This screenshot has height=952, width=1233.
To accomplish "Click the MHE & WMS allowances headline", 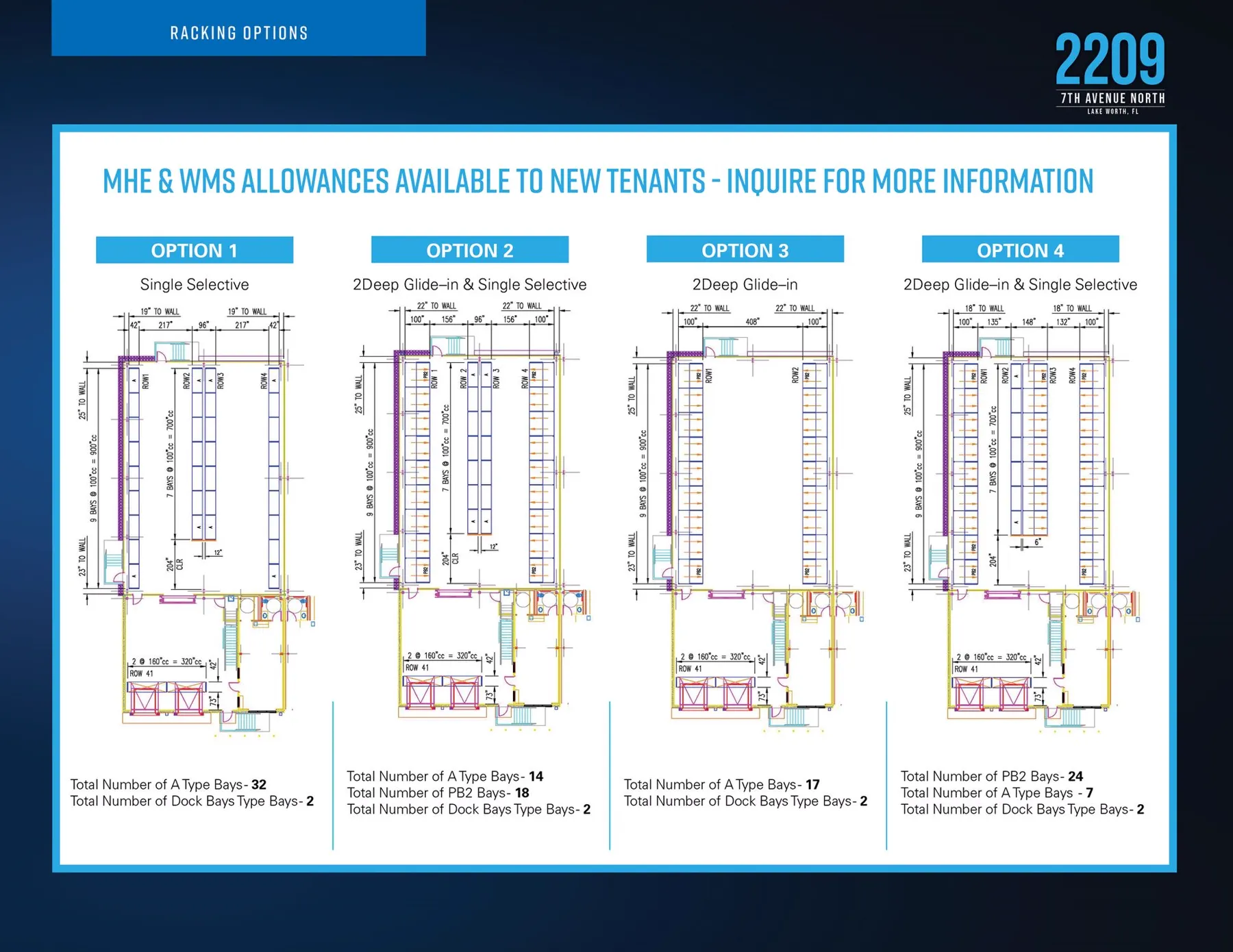I will 598,181.
